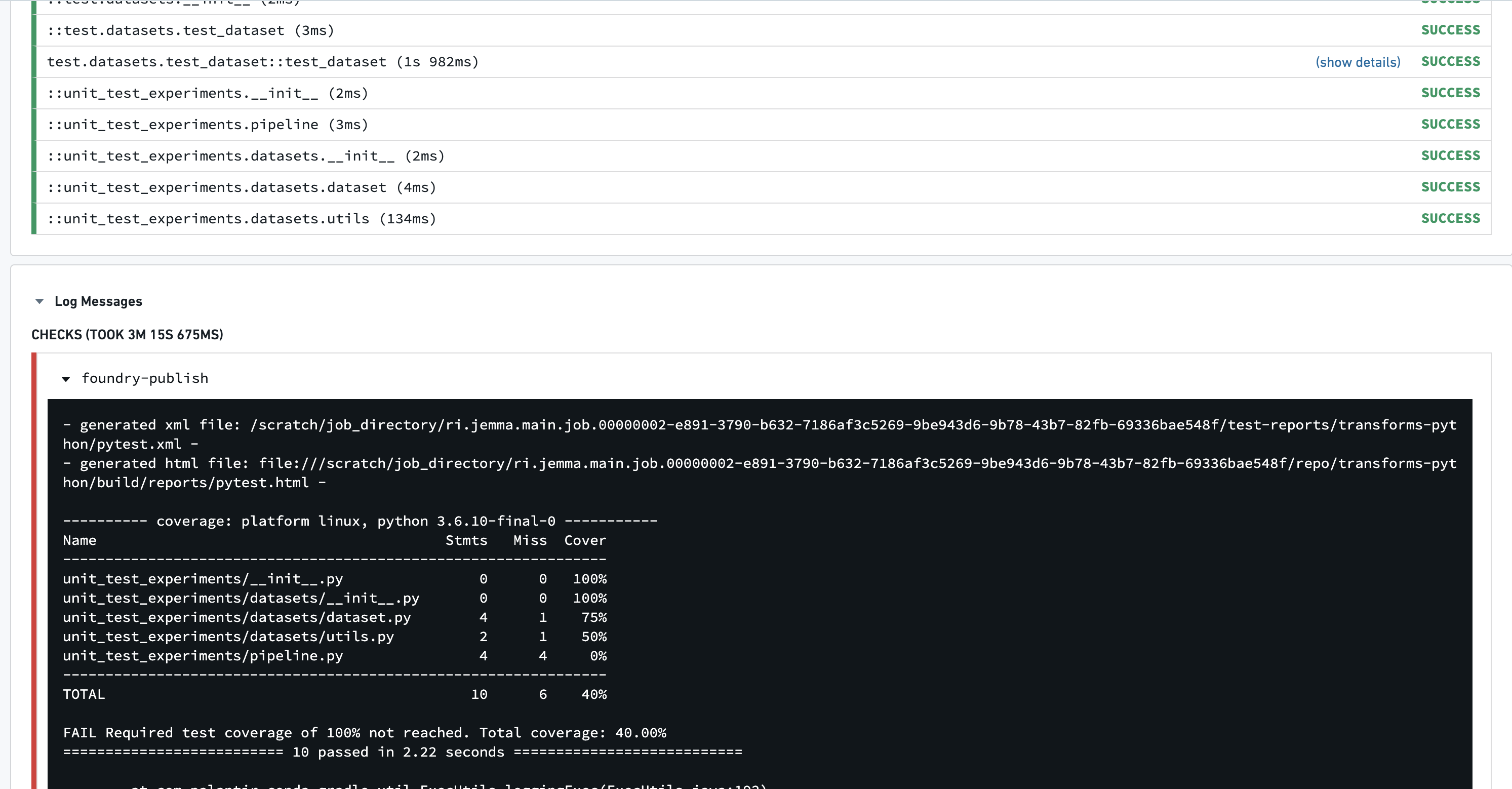
Task: Click the 75% cover value for dataset.py
Action: 594,618
